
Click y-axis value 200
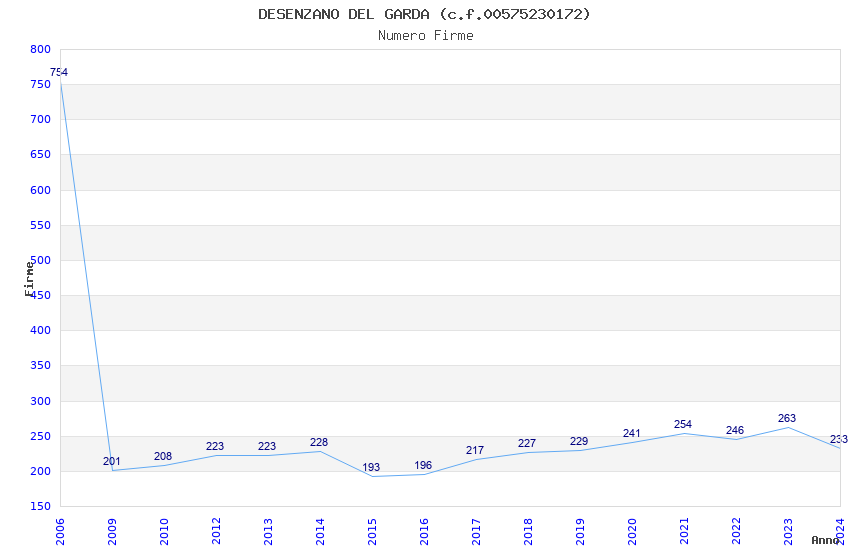pos(41,471)
